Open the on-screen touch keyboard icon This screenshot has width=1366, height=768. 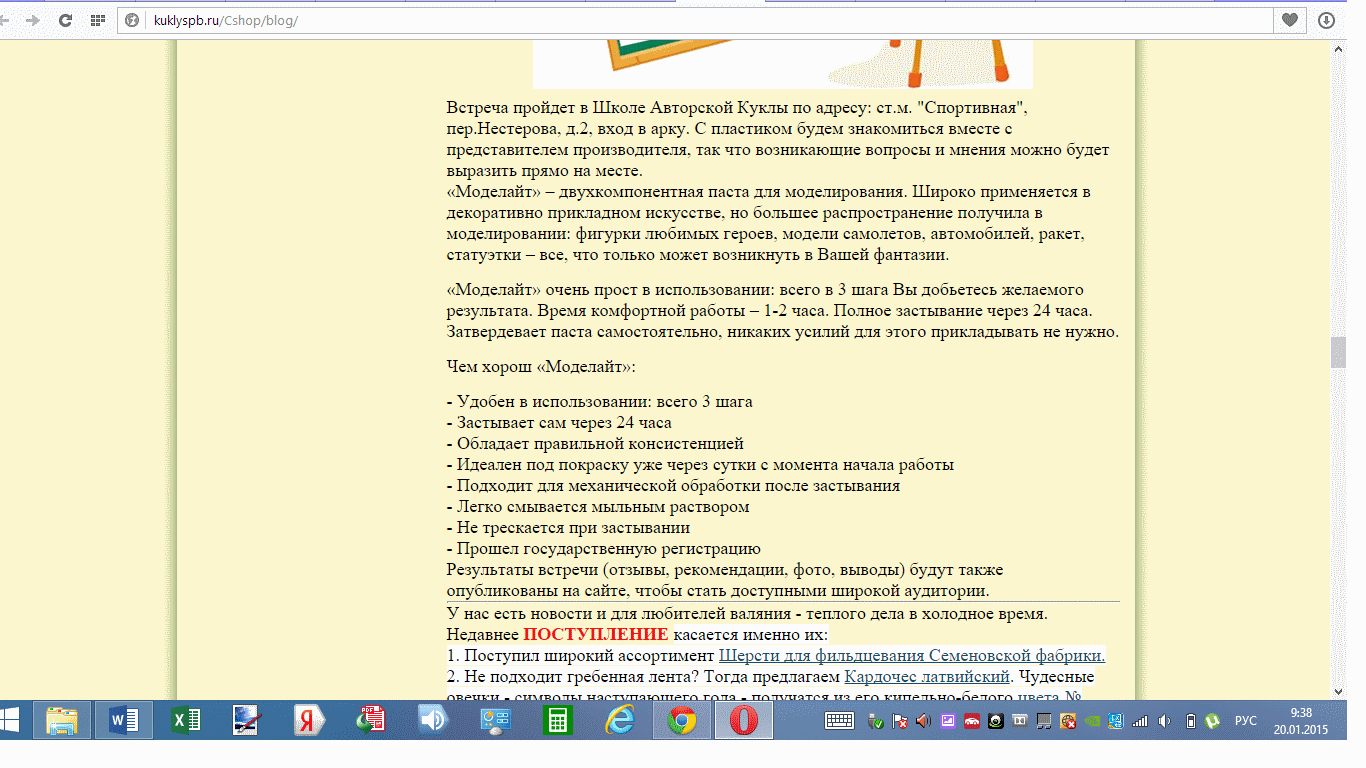839,721
